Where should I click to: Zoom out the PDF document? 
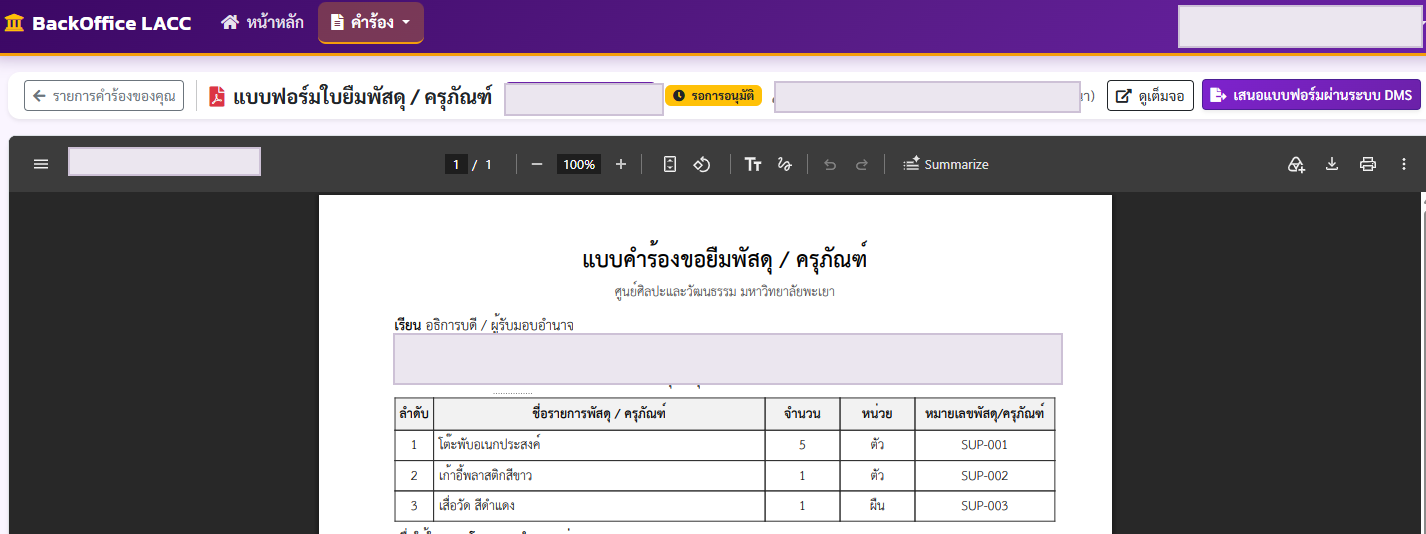click(x=537, y=164)
